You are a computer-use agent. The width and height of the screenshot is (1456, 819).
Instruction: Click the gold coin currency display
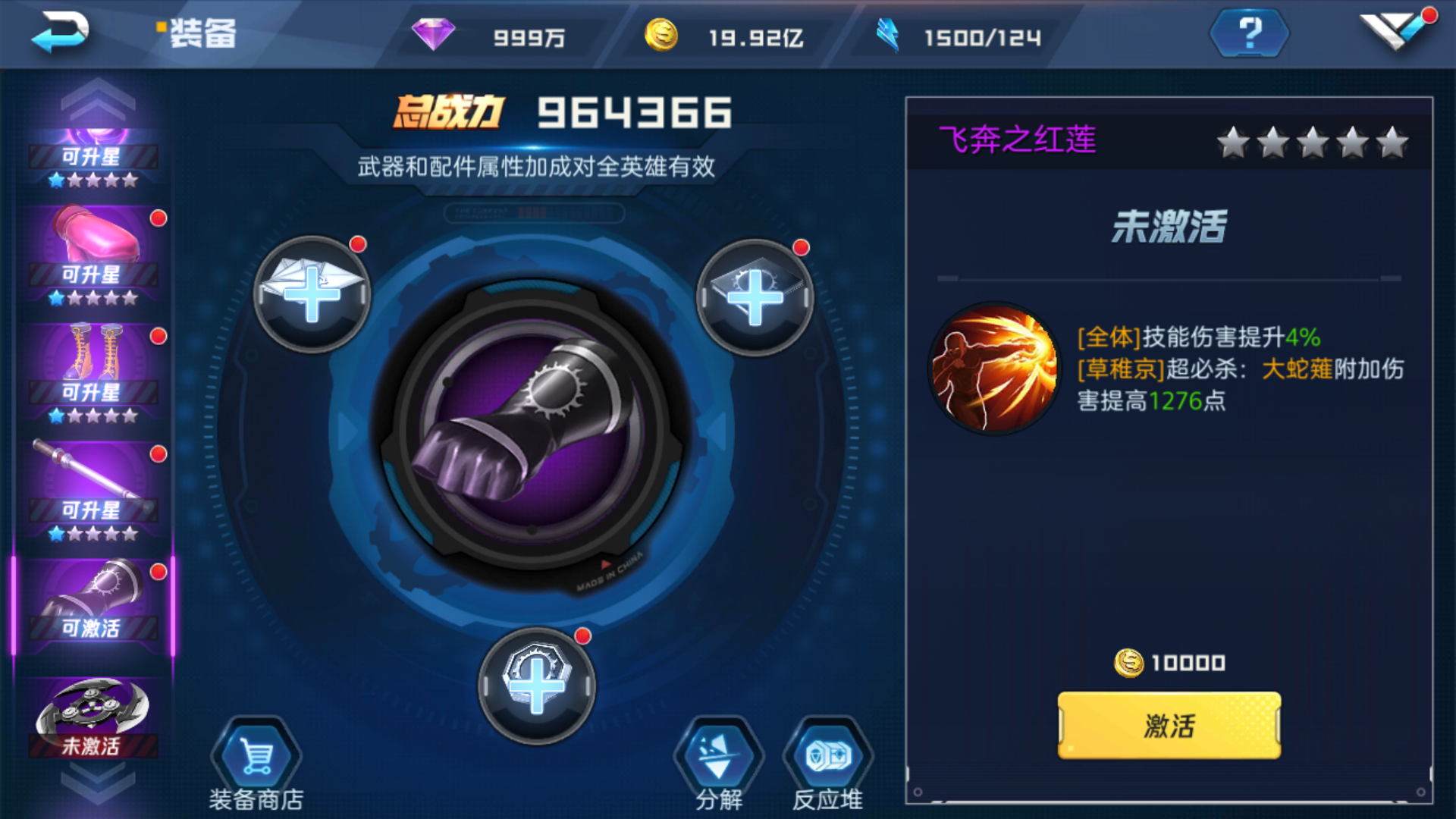pyautogui.click(x=724, y=36)
